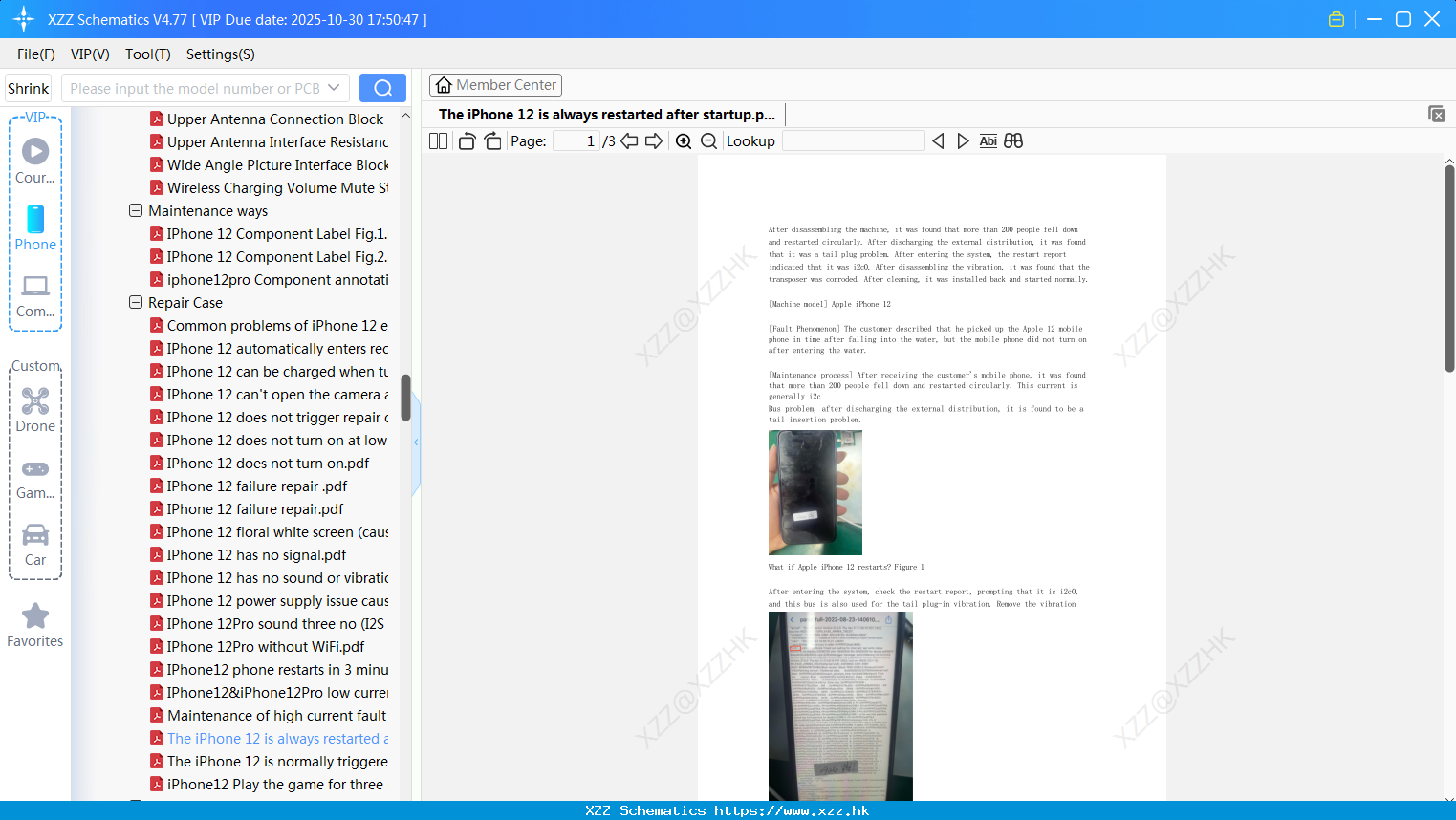Select the Phone category icon

(35, 227)
